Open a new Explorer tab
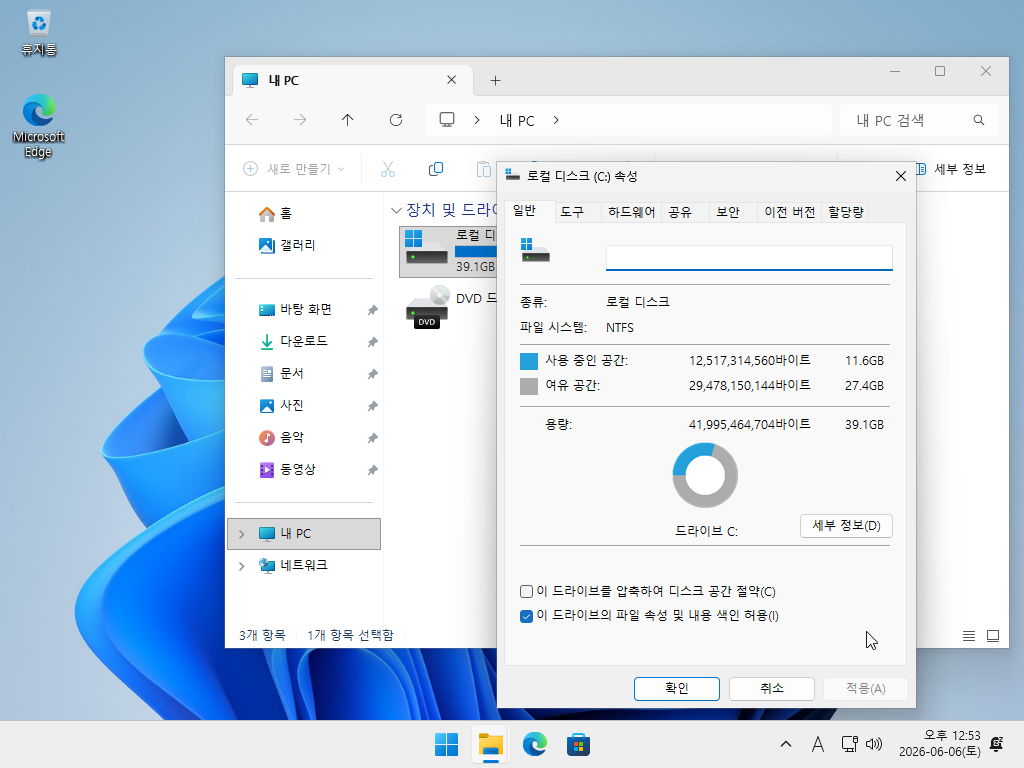Screen dimensions: 1024x768 coord(495,80)
